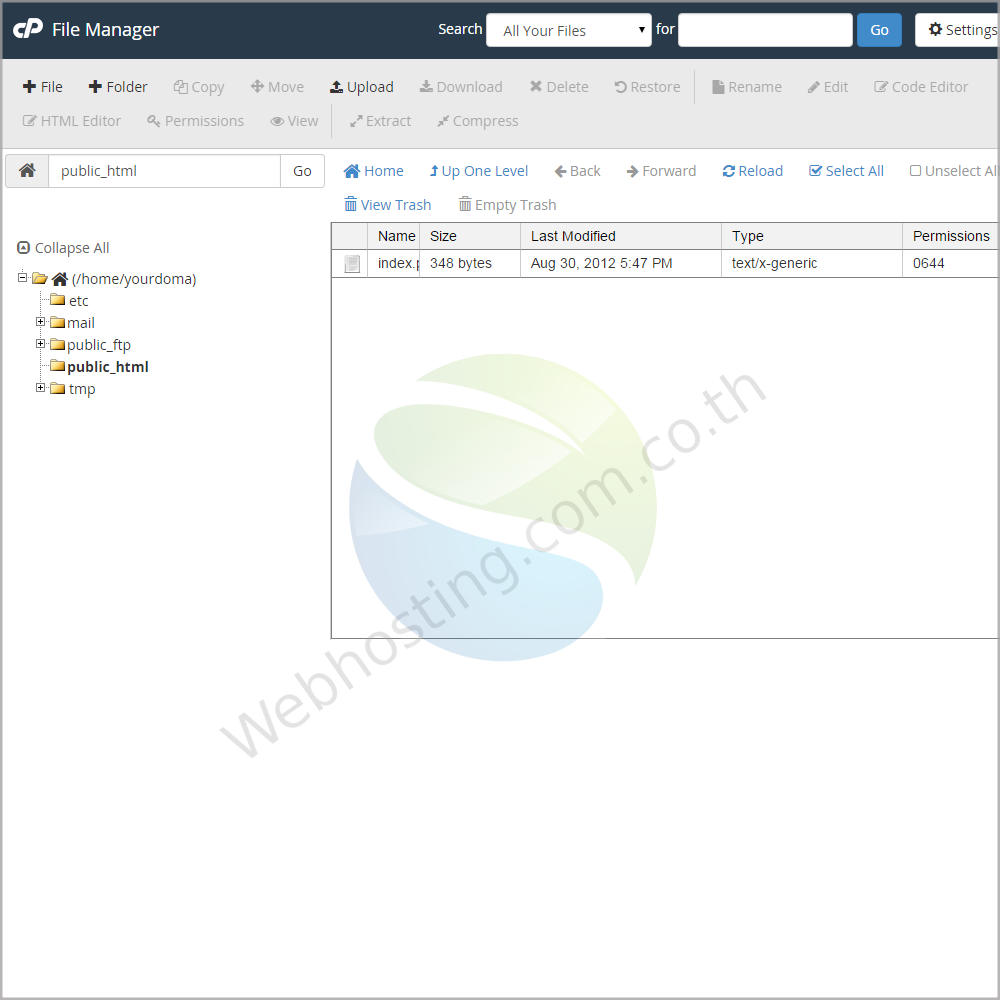1000x1000 pixels.
Task: Open the Settings button
Action: pos(957,30)
